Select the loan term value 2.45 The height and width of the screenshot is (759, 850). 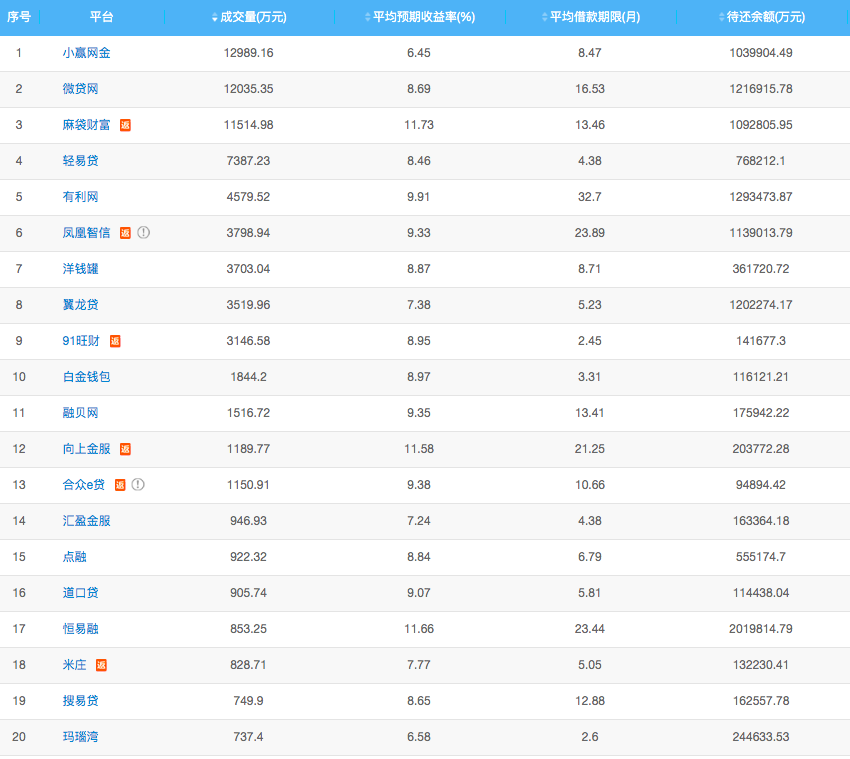tap(590, 340)
